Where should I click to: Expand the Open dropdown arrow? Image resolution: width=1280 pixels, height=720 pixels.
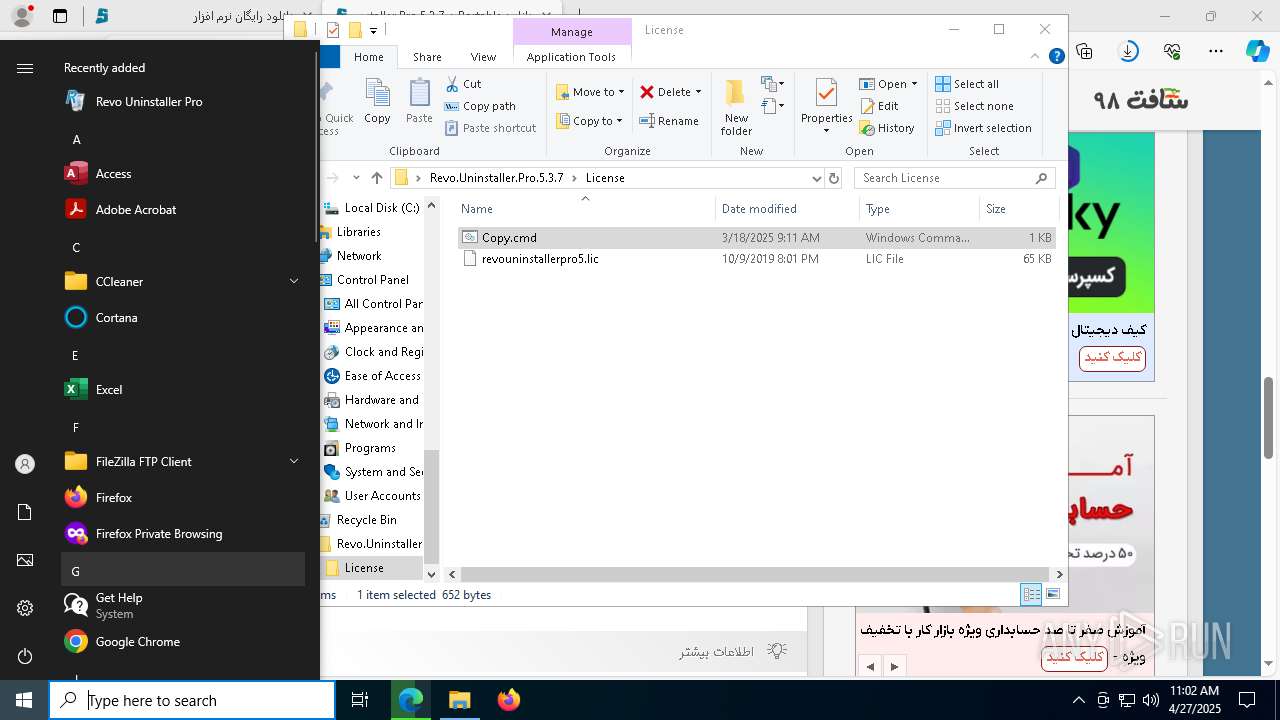[x=914, y=84]
